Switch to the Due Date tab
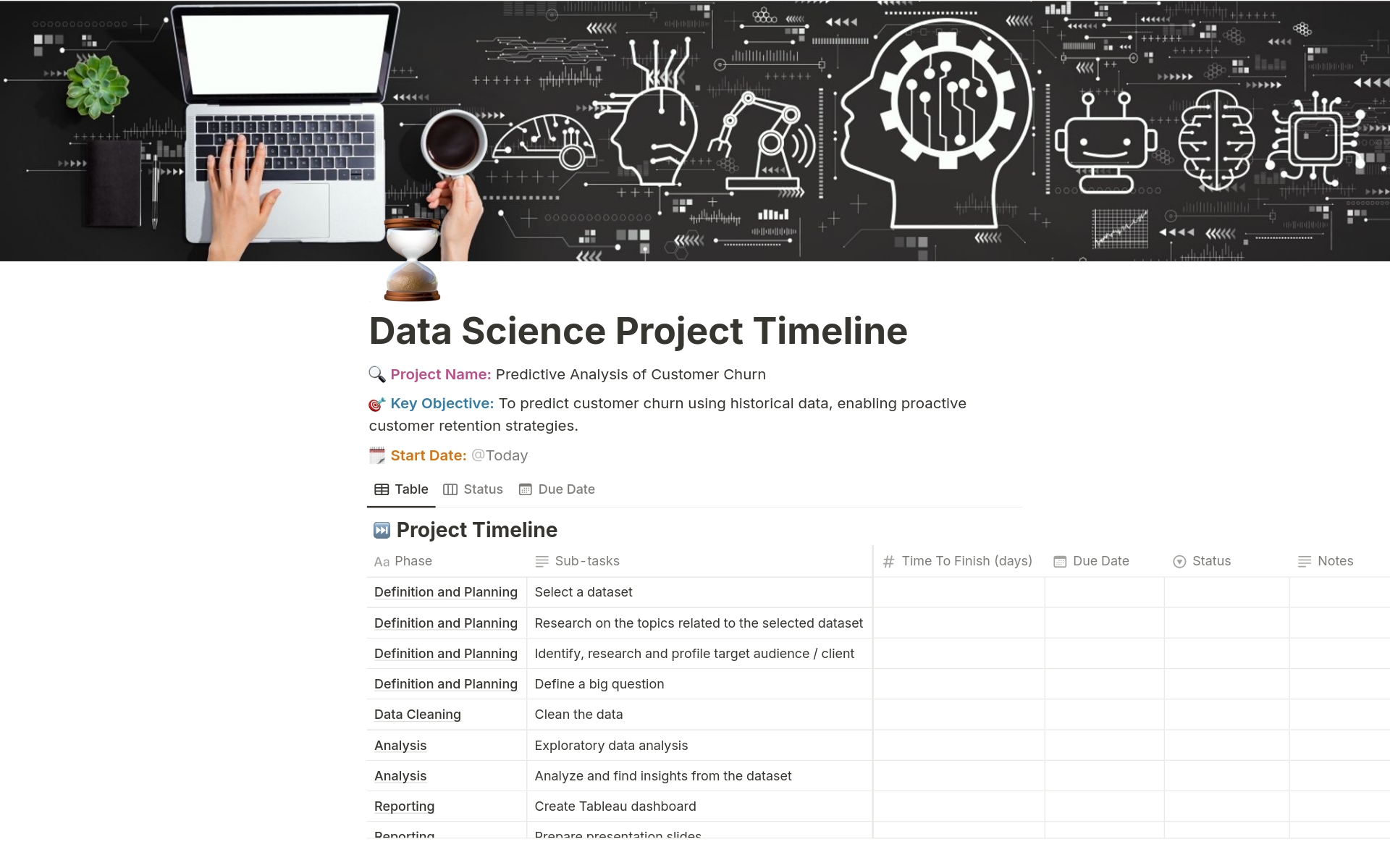The height and width of the screenshot is (868, 1390). pos(556,489)
